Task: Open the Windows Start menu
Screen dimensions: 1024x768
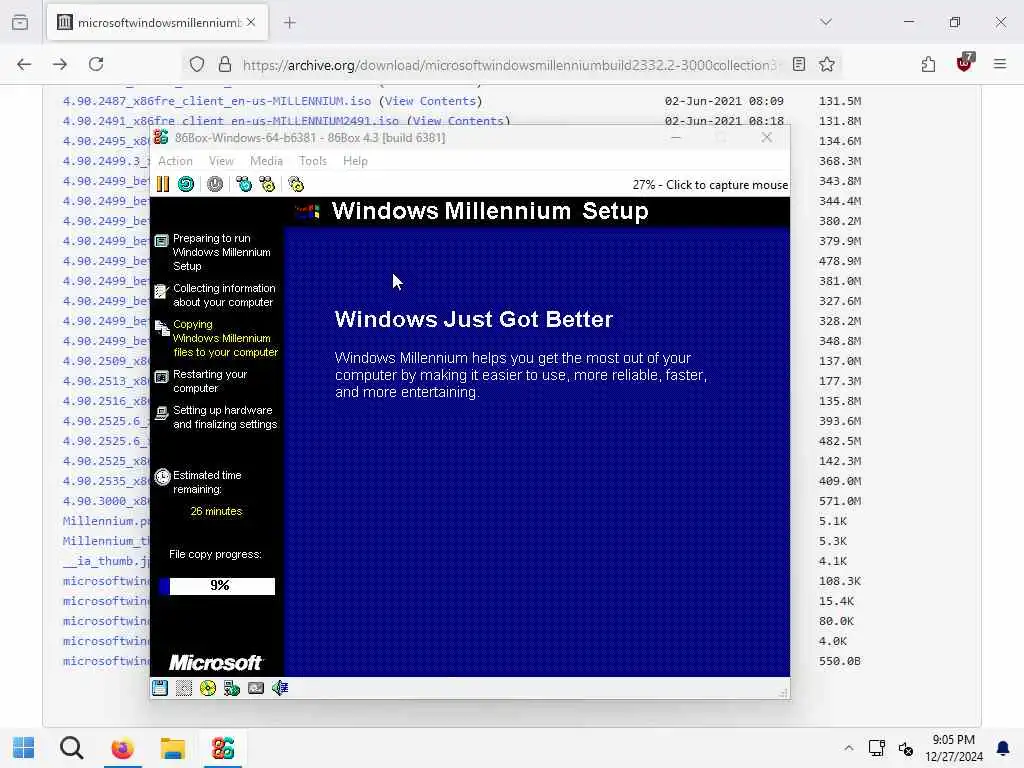Action: coord(24,748)
